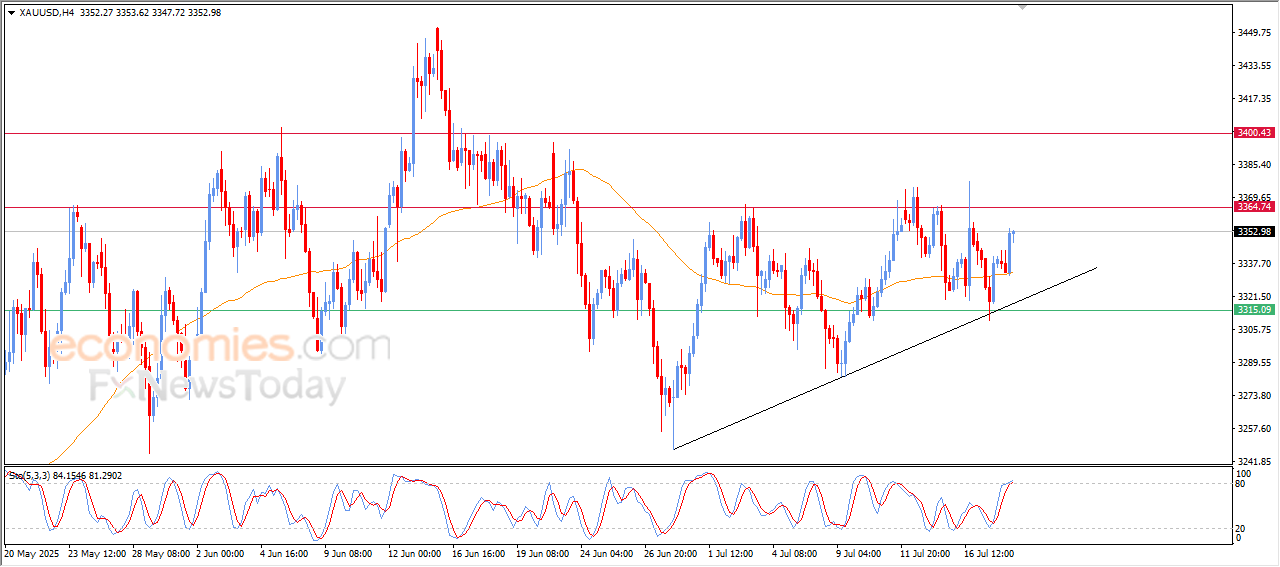This screenshot has width=1280, height=567.
Task: Click the 23 May 12:00 date label
Action: point(98,553)
